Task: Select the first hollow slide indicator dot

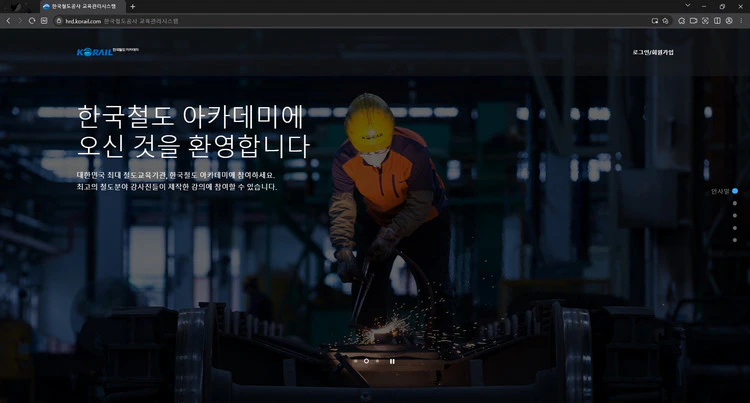Action: [366, 361]
